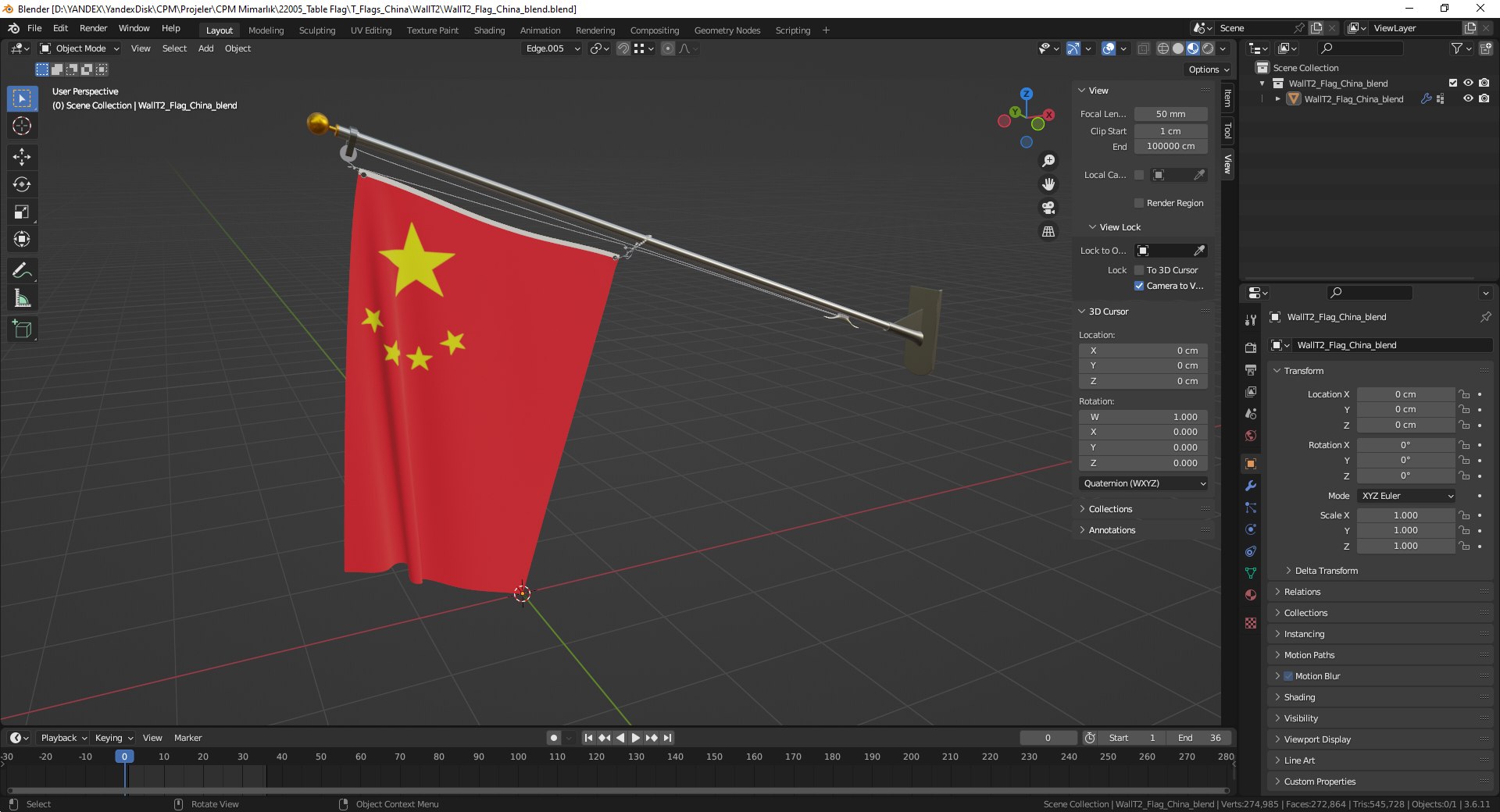Toggle viewport overlays icon

pos(1109,48)
